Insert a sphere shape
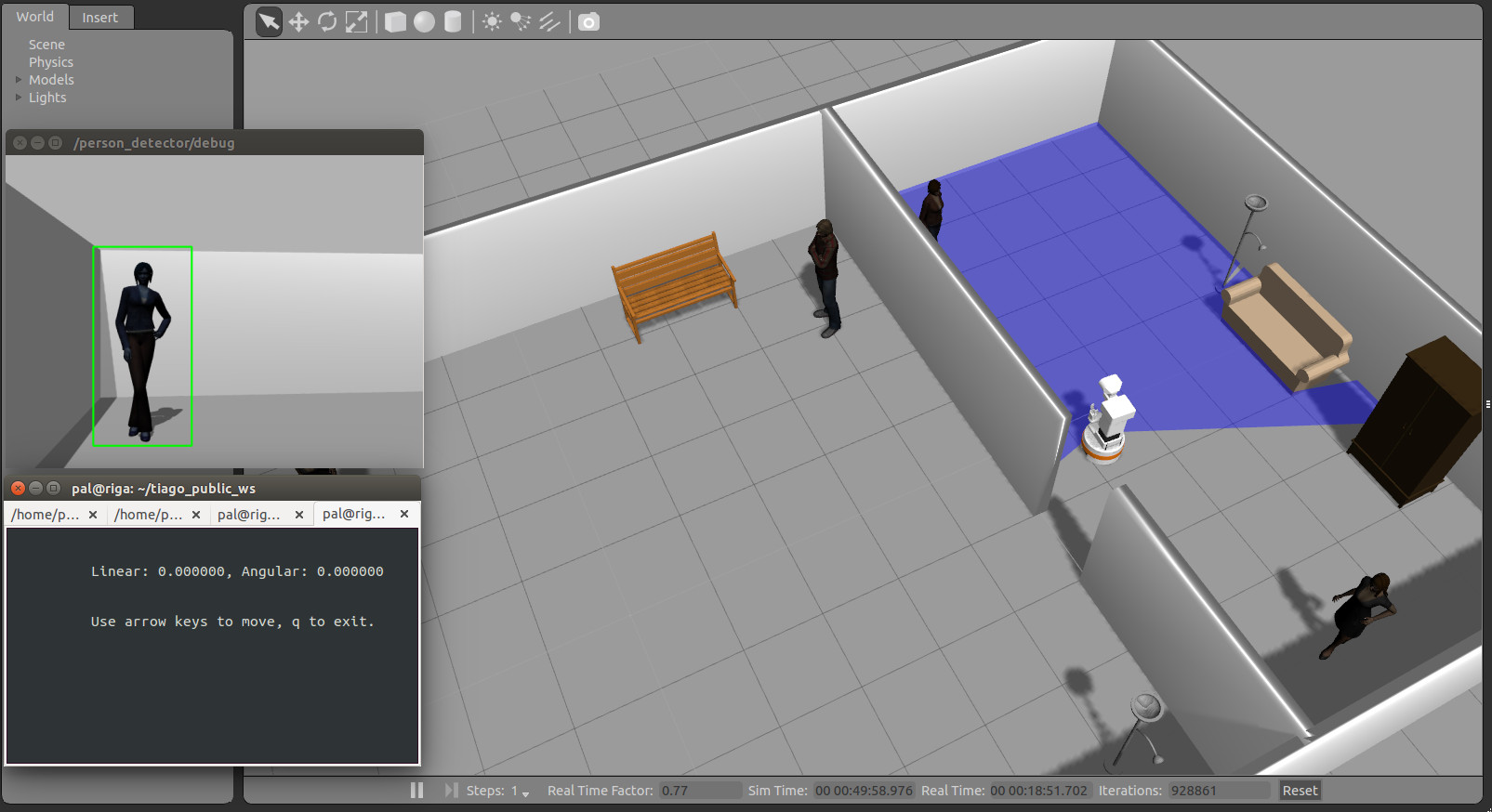This screenshot has width=1492, height=812. tap(424, 21)
